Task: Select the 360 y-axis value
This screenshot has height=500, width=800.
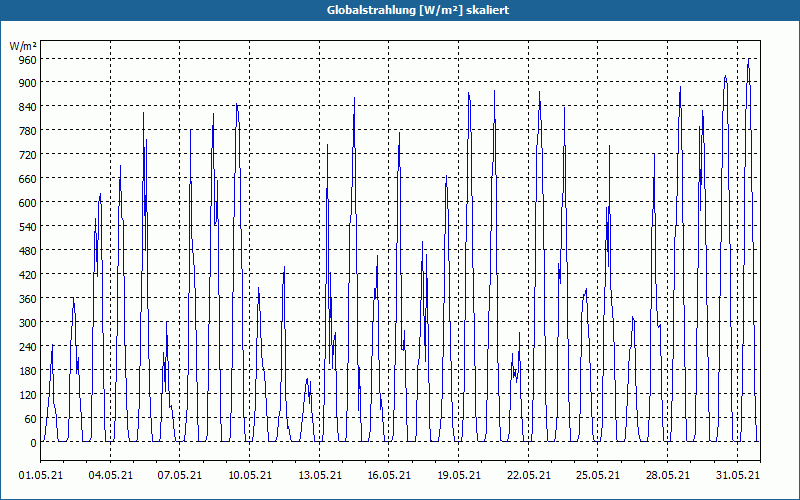Action: [x=28, y=298]
